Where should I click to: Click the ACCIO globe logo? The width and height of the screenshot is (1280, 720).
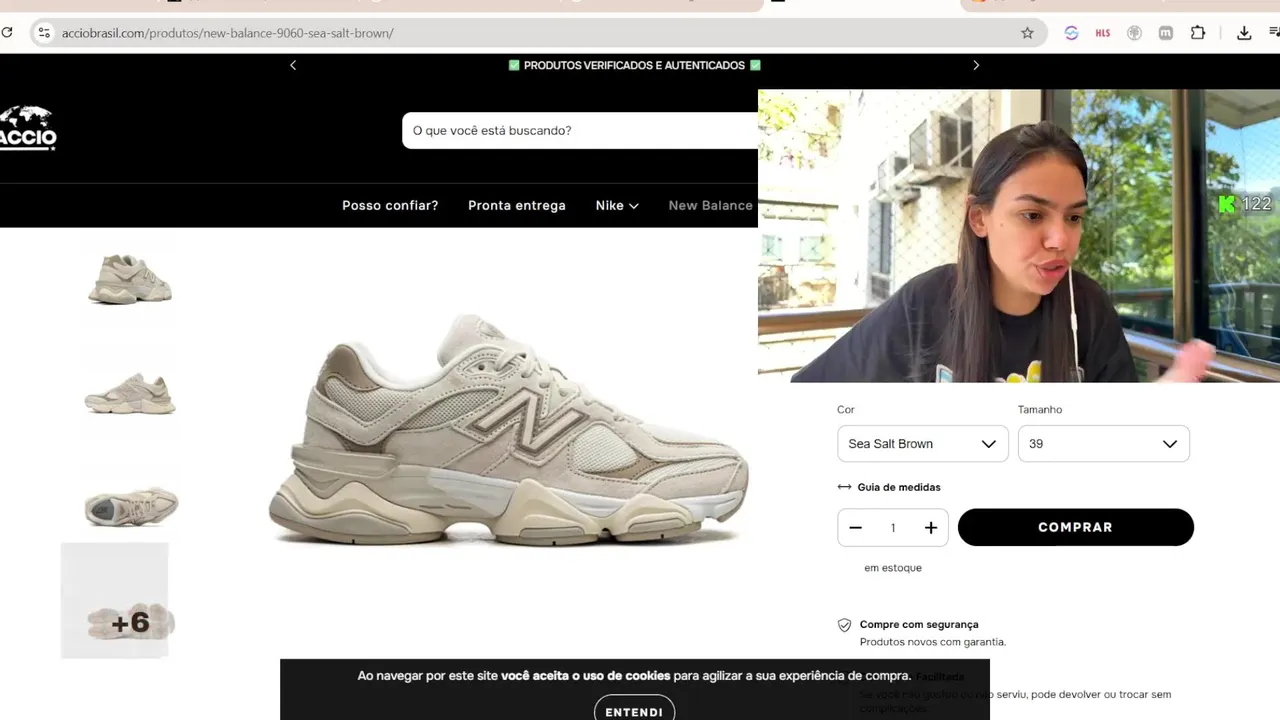[28, 128]
